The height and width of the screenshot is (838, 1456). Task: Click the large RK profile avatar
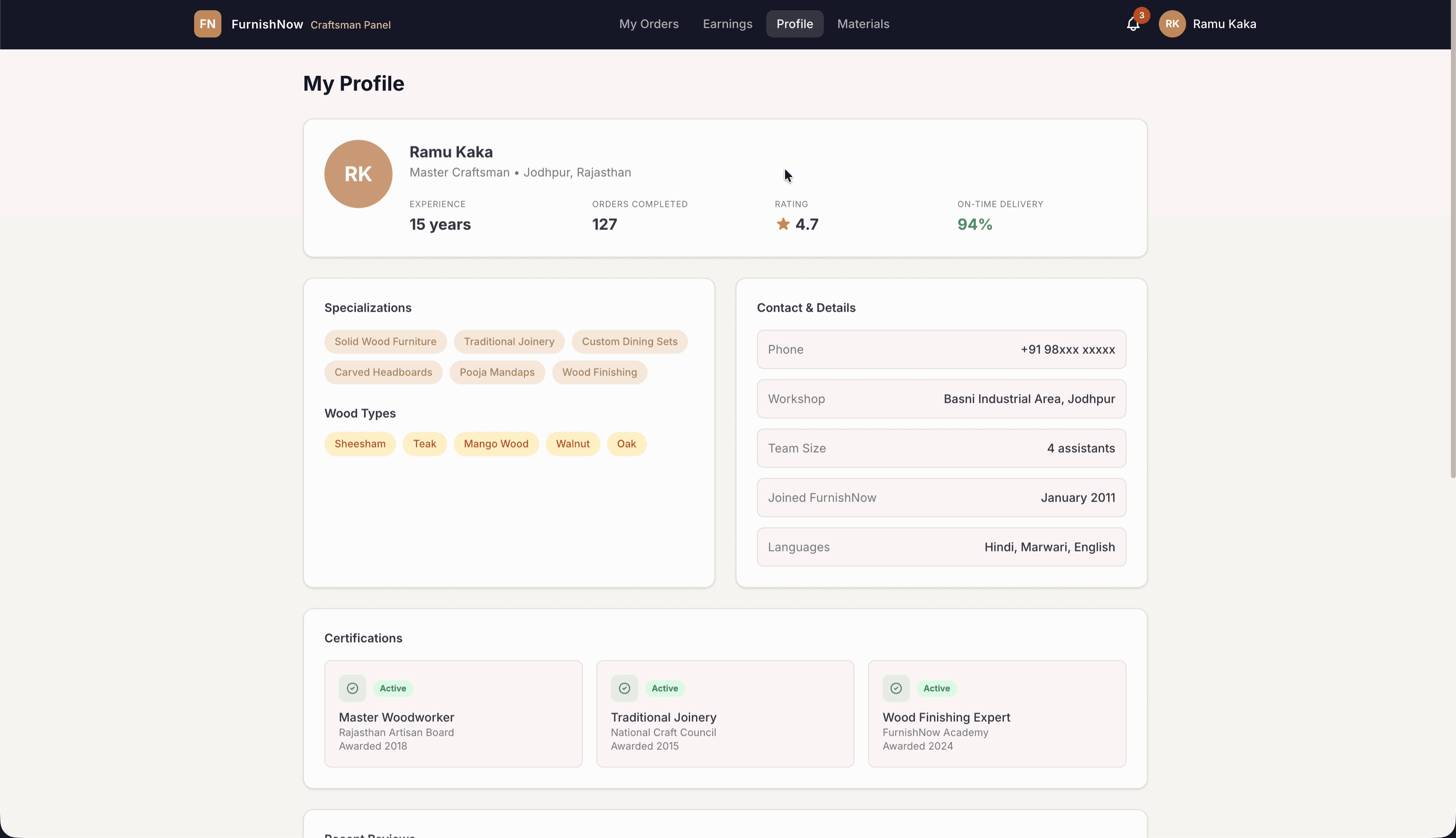pos(358,174)
